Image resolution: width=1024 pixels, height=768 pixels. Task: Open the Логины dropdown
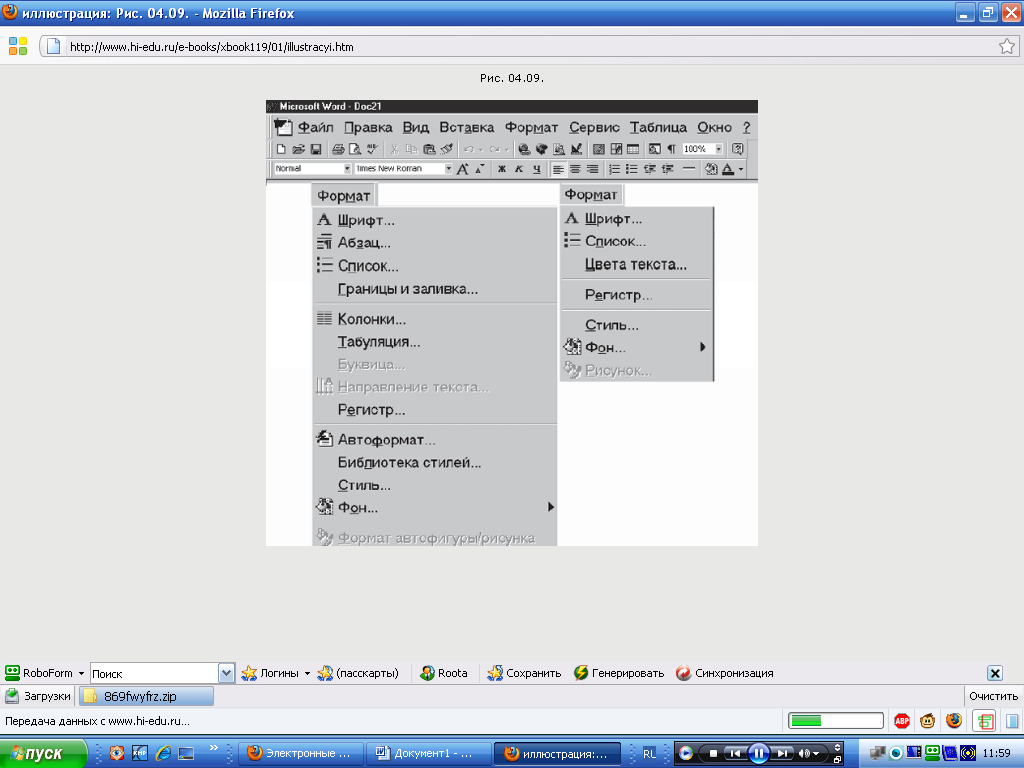tap(307, 673)
